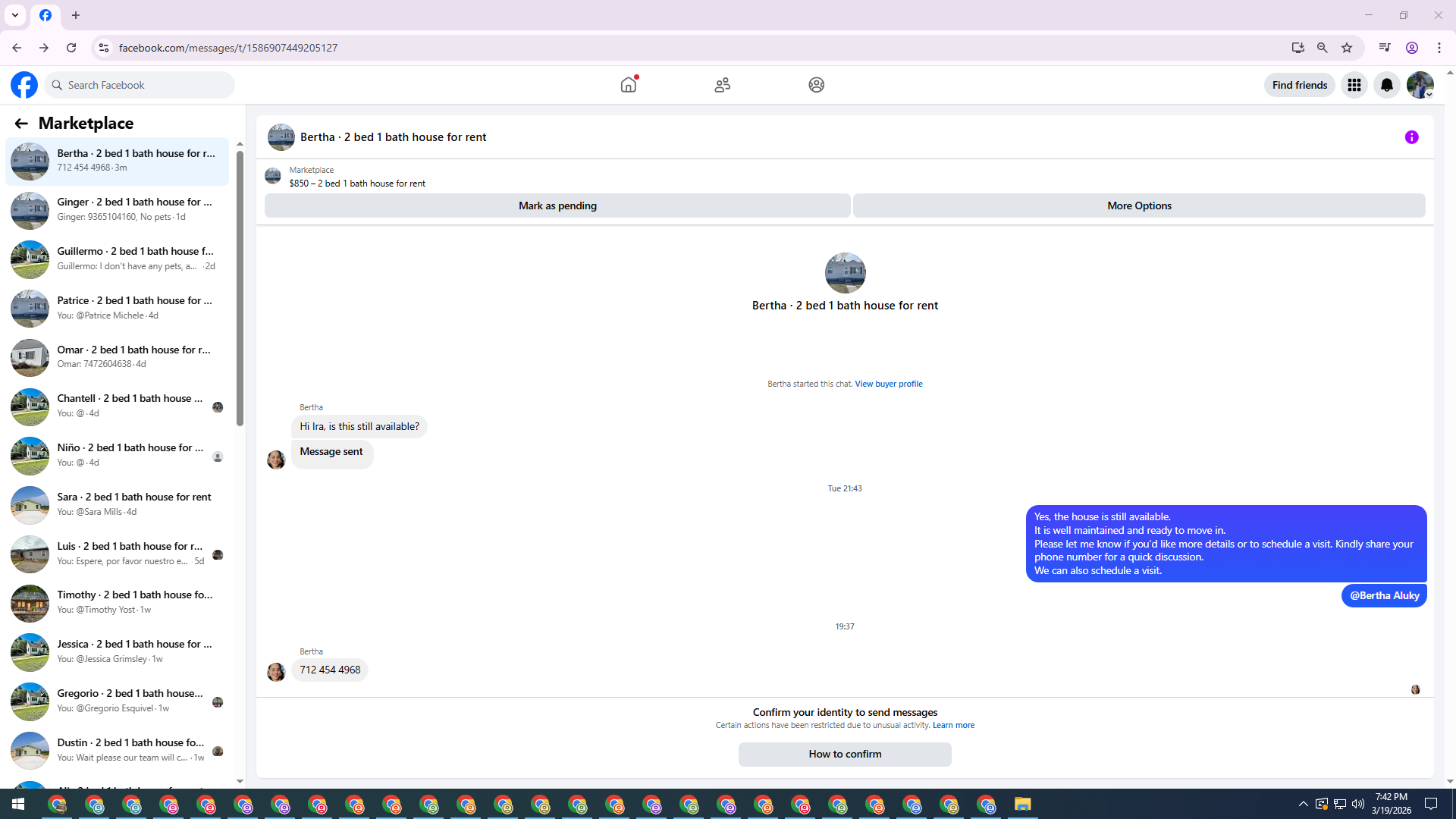Click the How to confirm button
Viewport: 1456px width, 819px height.
tap(845, 754)
